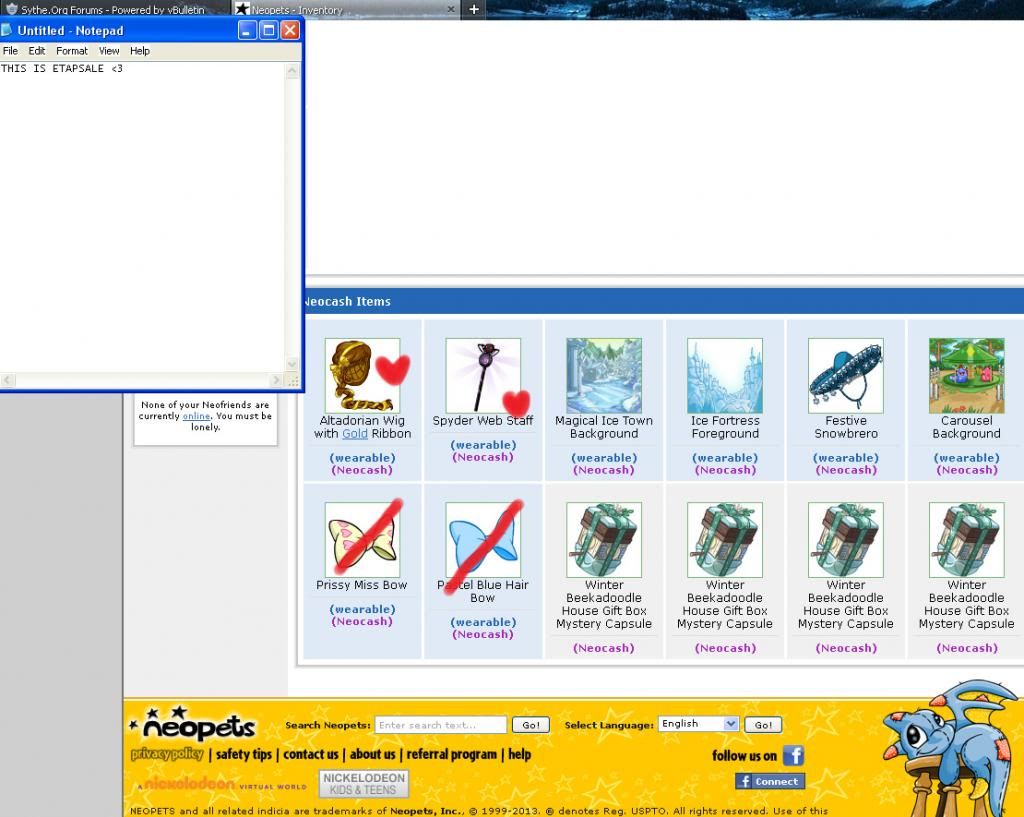Click the Facebook icon beside follow us on
1024x817 pixels.
[x=793, y=756]
